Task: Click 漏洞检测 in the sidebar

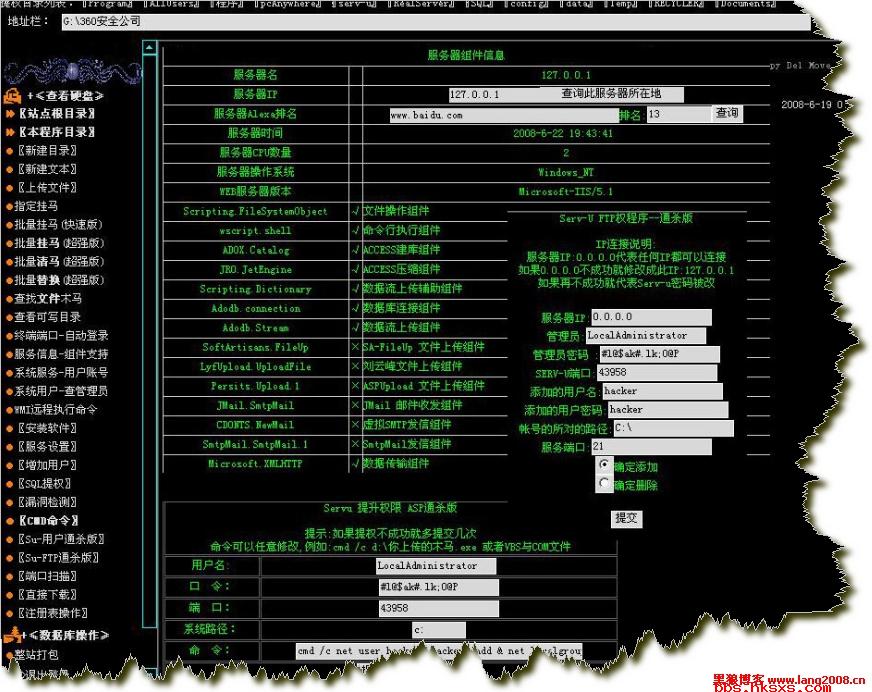Action: (47, 502)
